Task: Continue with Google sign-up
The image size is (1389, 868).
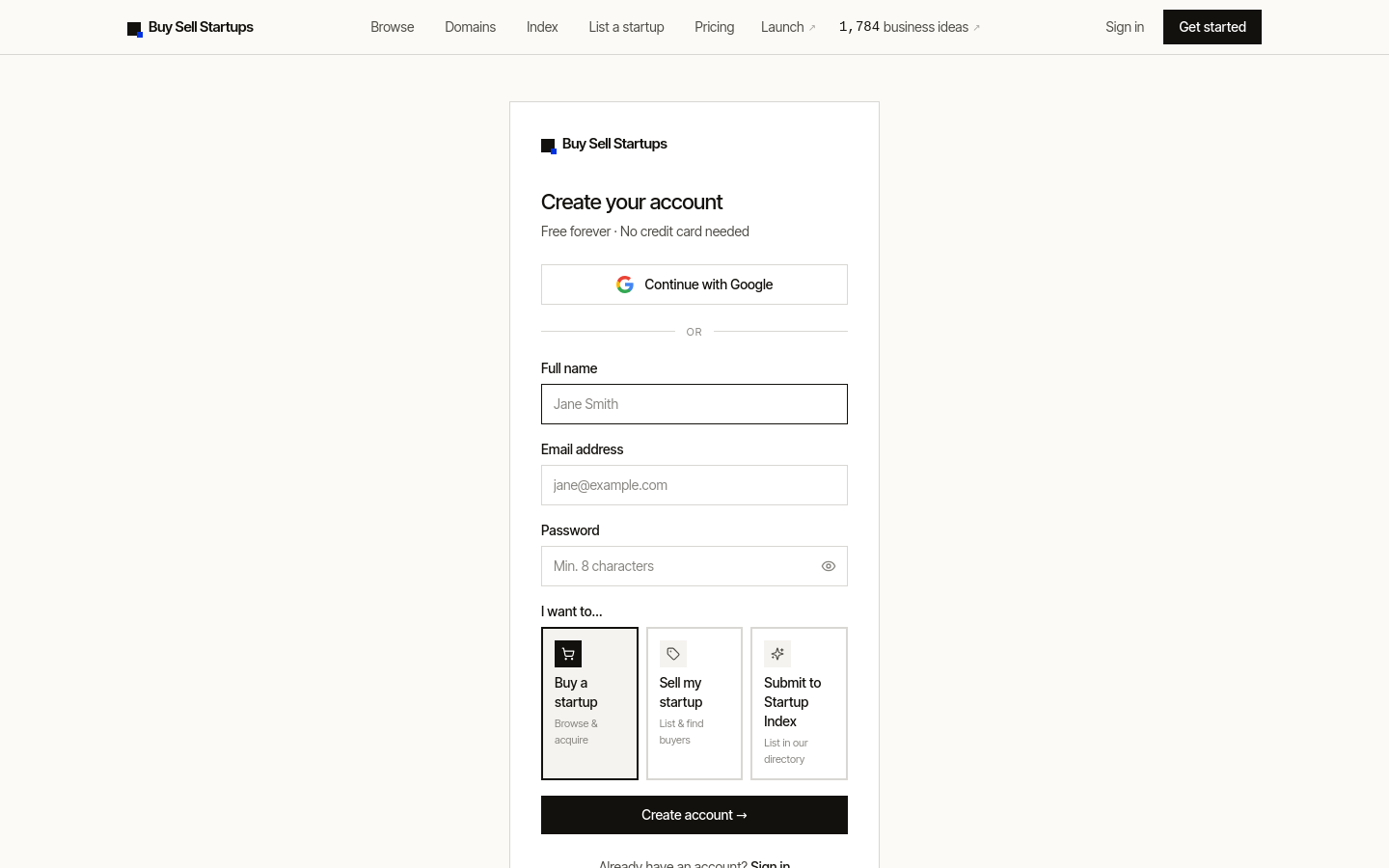Action: coord(694,285)
